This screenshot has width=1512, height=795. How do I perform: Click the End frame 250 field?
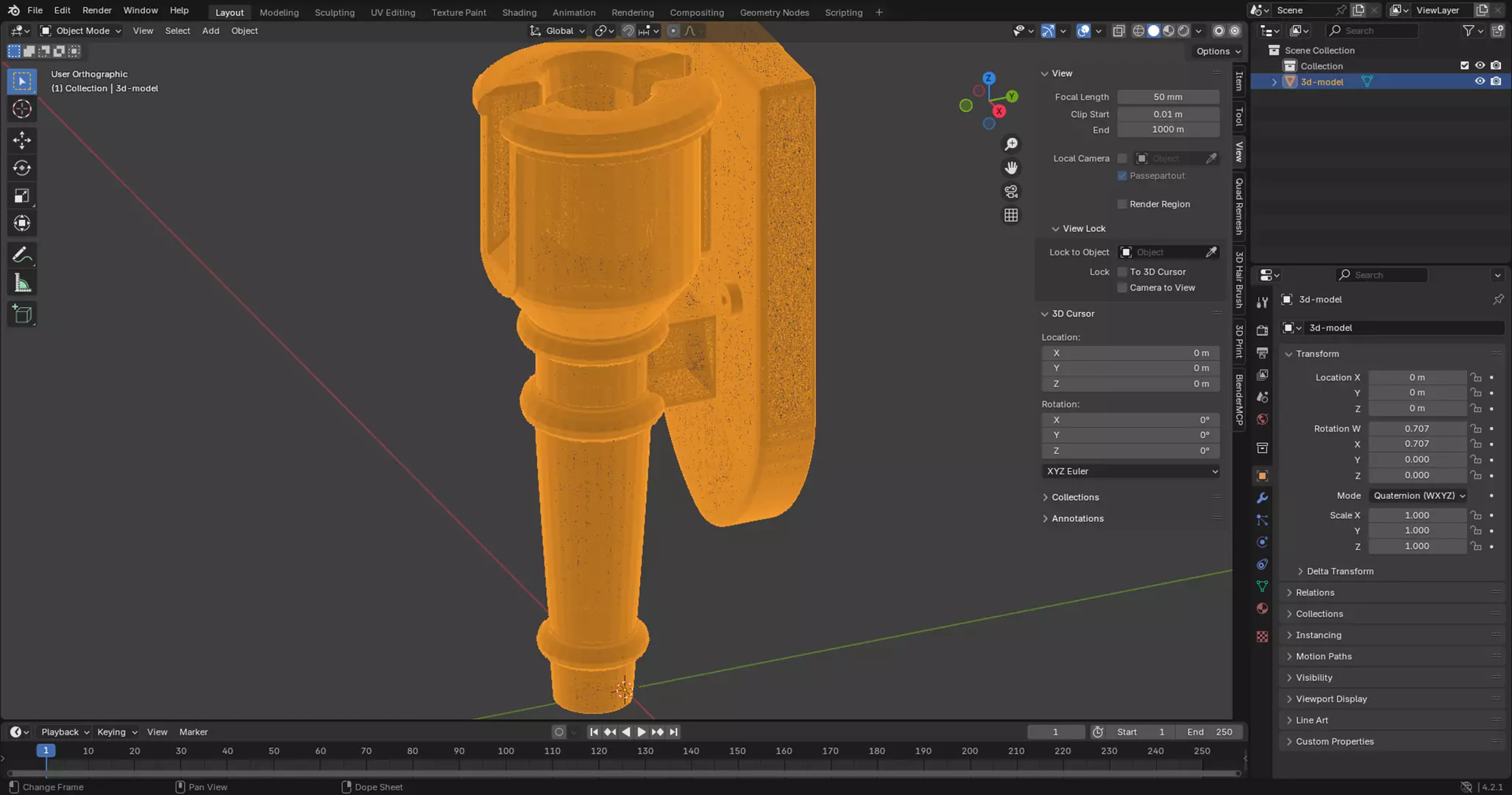coord(1210,732)
